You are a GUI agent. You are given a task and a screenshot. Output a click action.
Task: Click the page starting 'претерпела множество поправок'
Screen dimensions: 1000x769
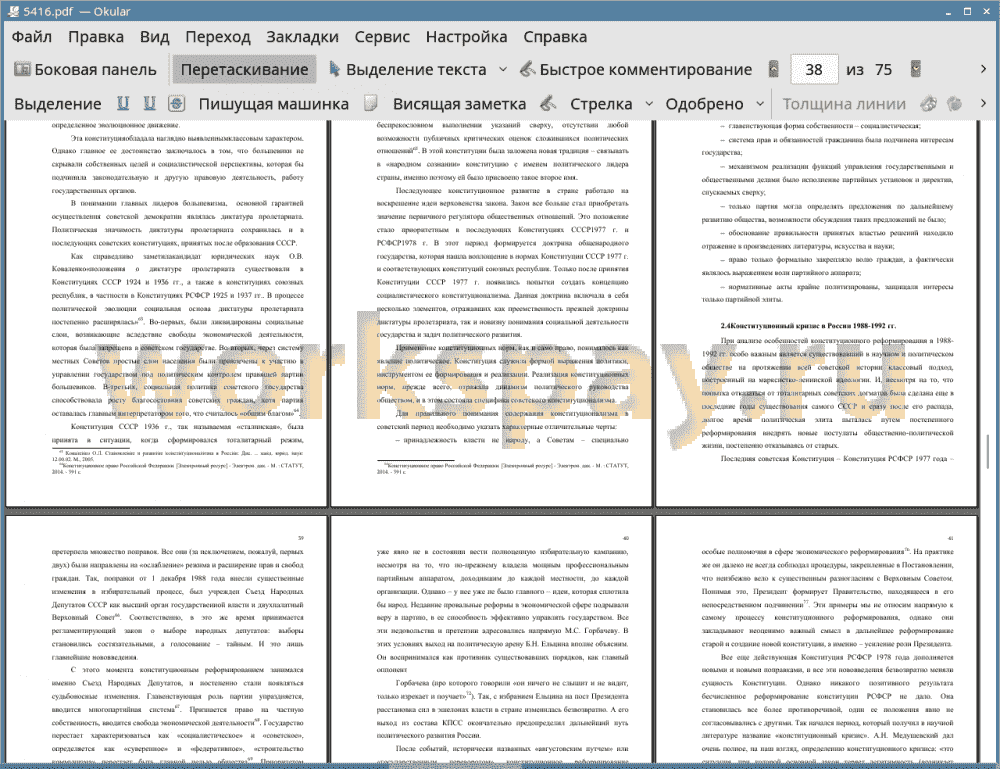tap(166, 640)
